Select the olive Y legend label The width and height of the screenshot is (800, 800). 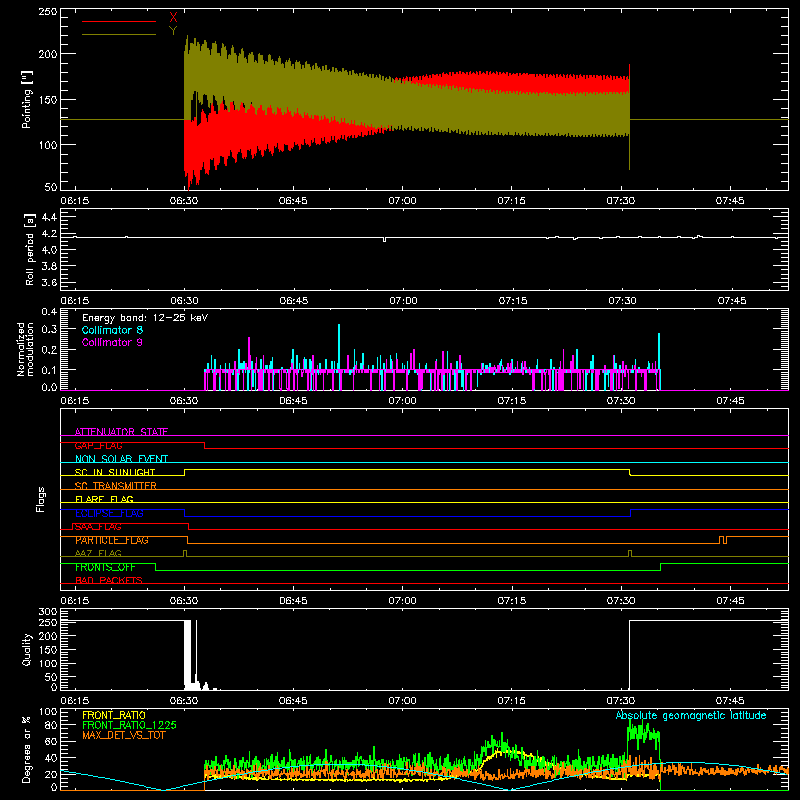click(173, 31)
